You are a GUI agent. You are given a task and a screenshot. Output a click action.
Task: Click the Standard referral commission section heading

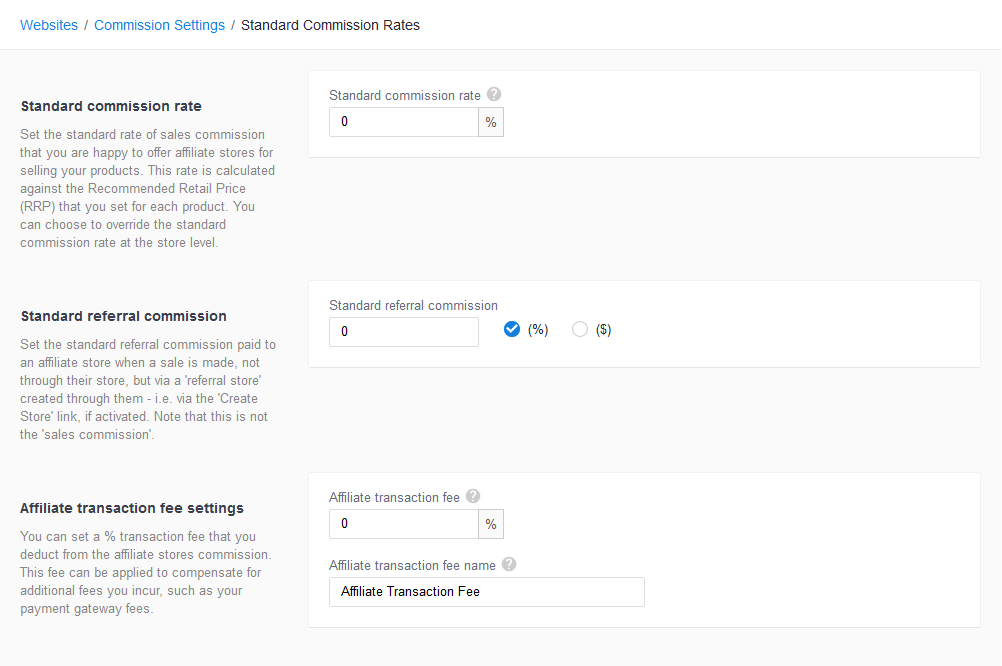[x=123, y=315]
